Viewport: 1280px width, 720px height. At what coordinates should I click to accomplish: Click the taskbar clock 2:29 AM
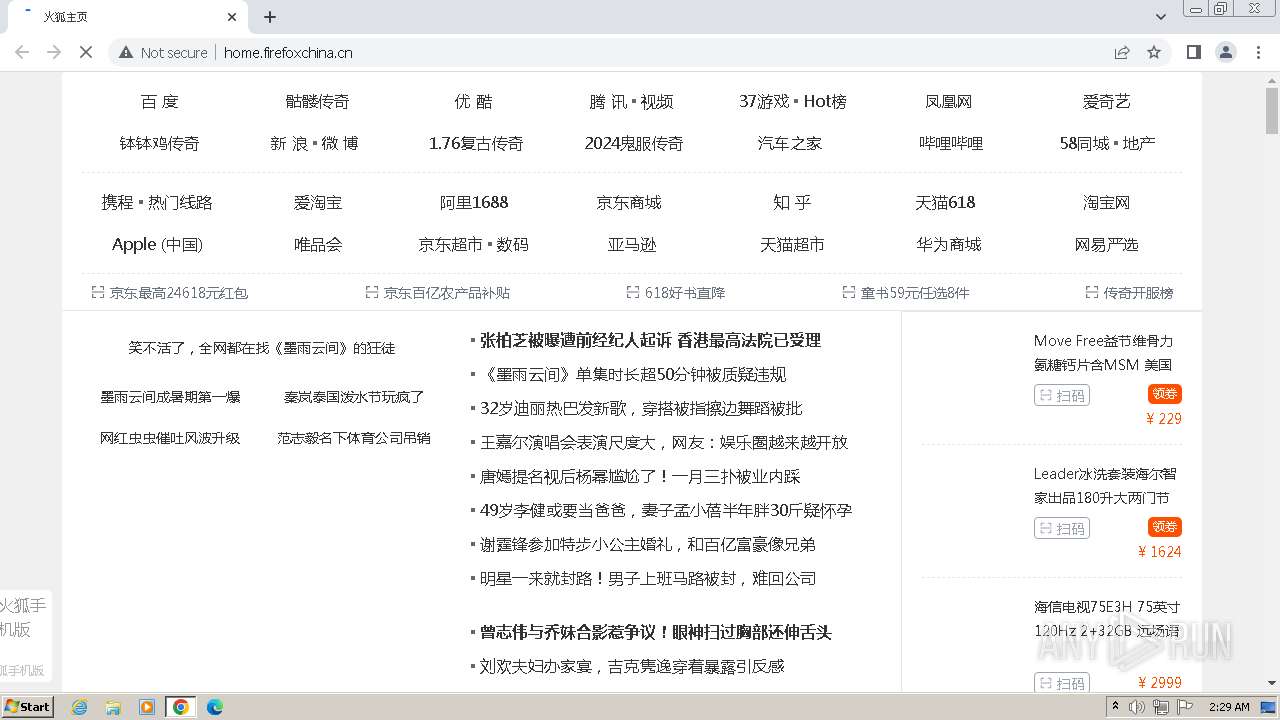(x=1229, y=707)
